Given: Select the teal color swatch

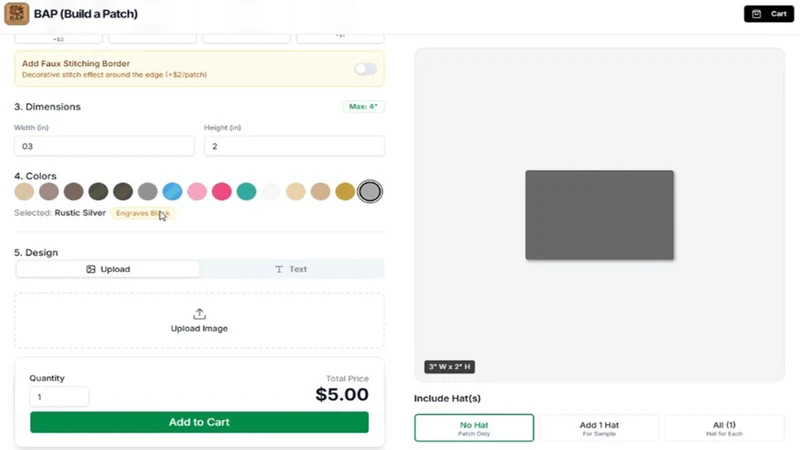Looking at the screenshot, I should 246,191.
